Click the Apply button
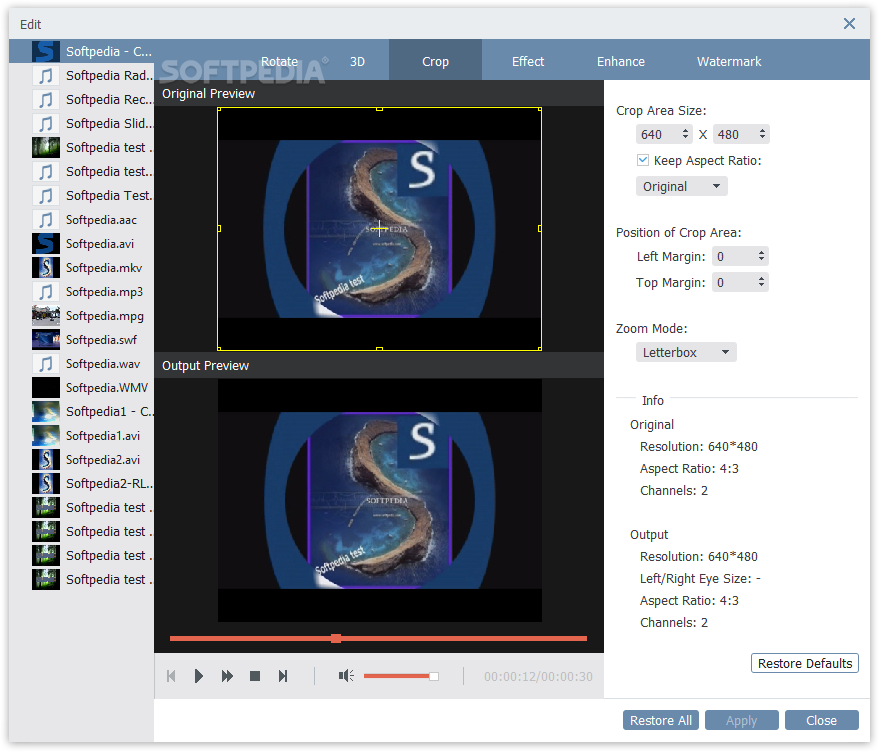Image resolution: width=879 pixels, height=752 pixels. click(742, 721)
